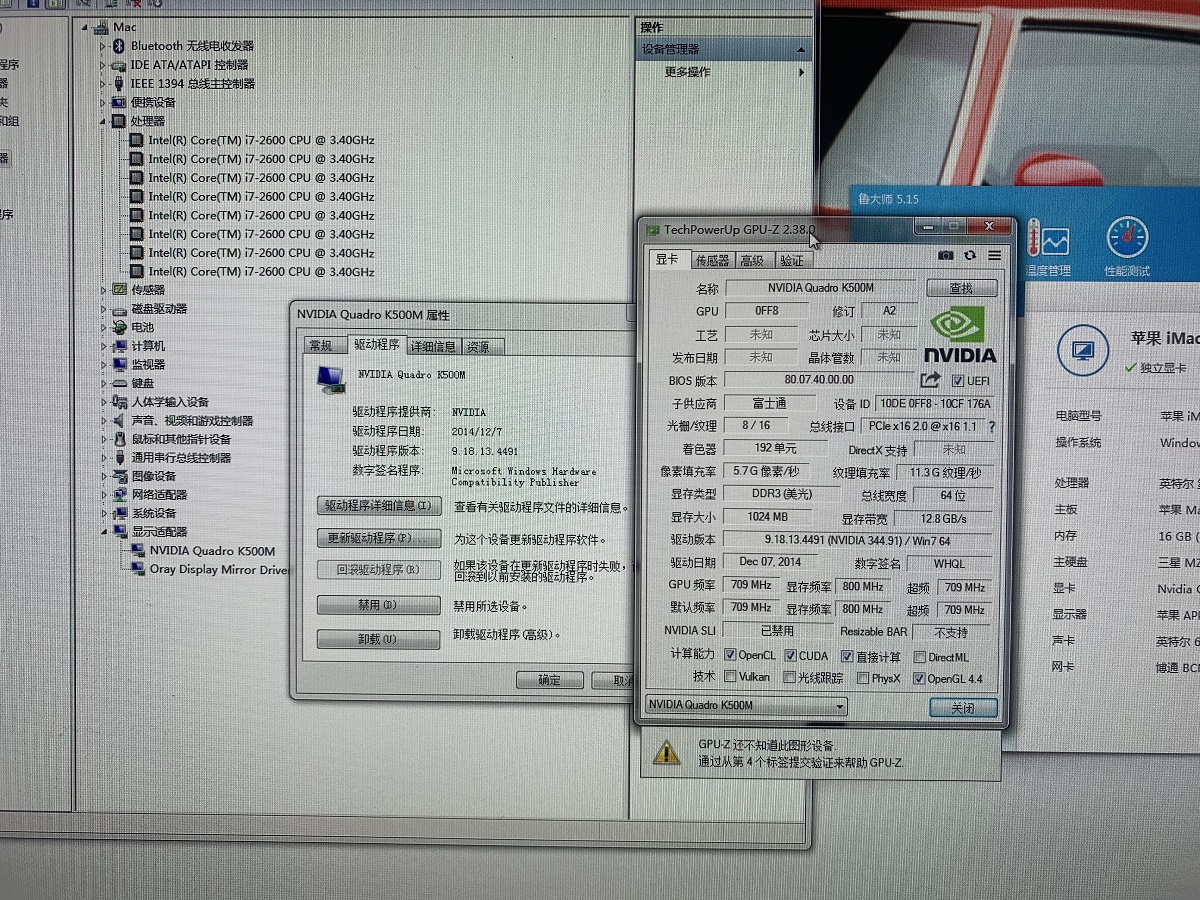1200x900 pixels.
Task: Click the 查找 lookup button
Action: tap(961, 288)
